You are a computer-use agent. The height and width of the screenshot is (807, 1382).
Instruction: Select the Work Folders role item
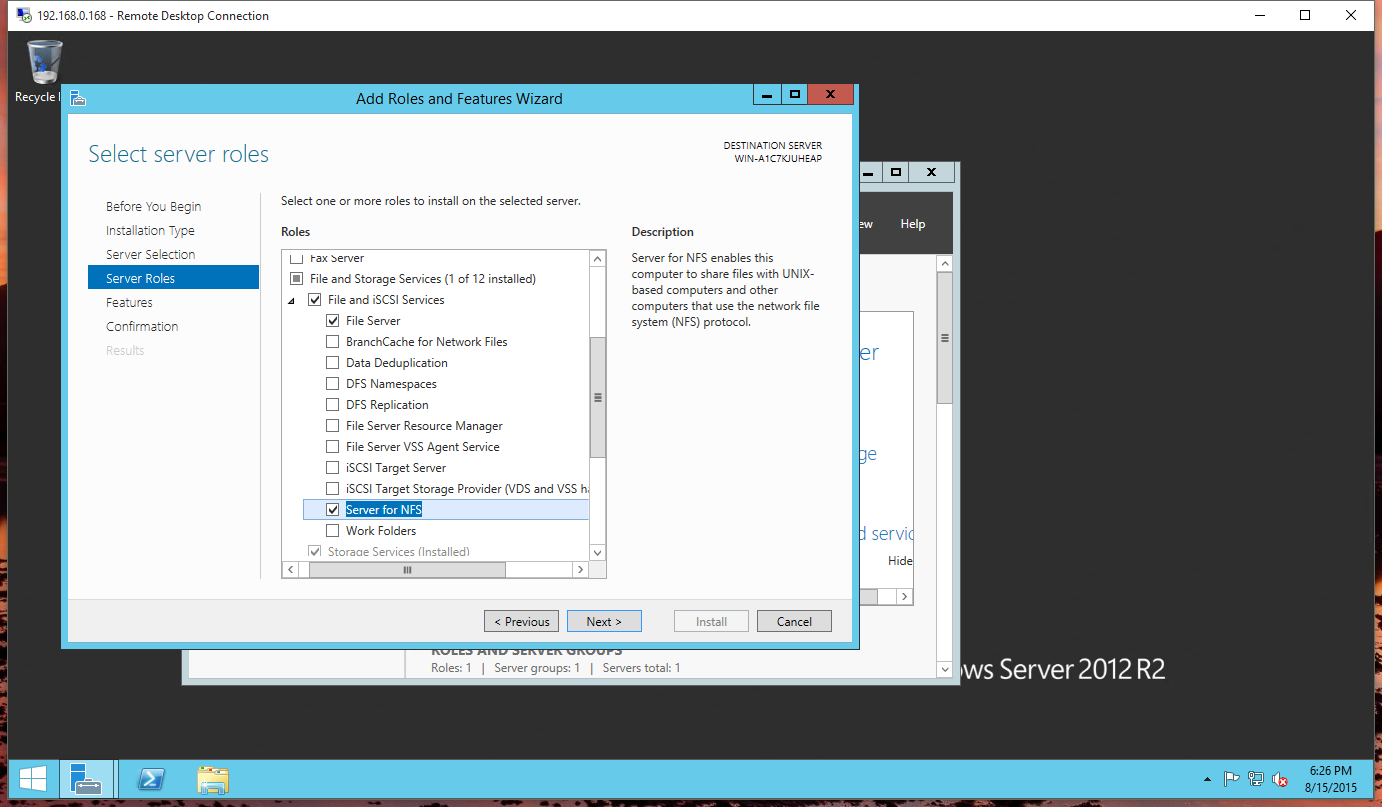tap(380, 531)
